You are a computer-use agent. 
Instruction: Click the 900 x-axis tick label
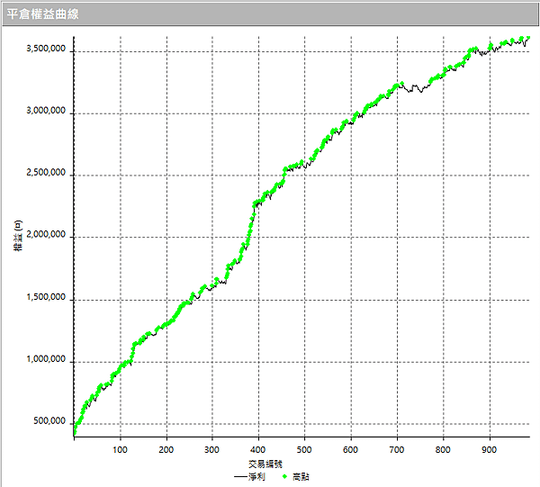(x=489, y=449)
